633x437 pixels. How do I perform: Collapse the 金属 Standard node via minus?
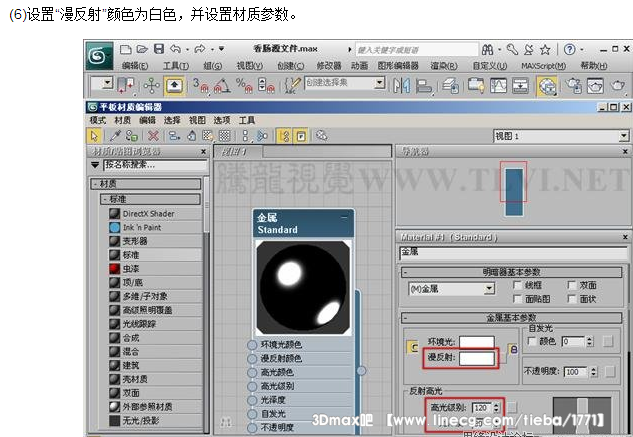tap(344, 217)
